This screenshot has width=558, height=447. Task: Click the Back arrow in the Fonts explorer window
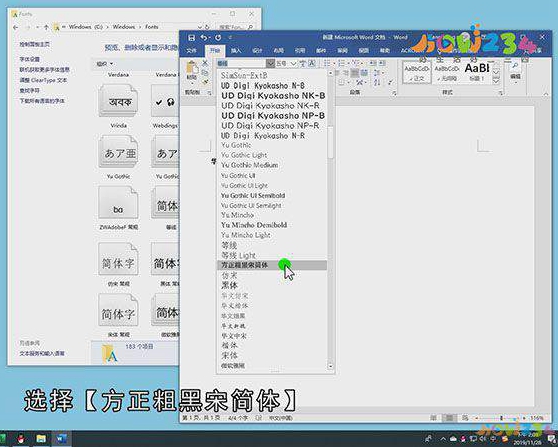pyautogui.click(x=15, y=27)
